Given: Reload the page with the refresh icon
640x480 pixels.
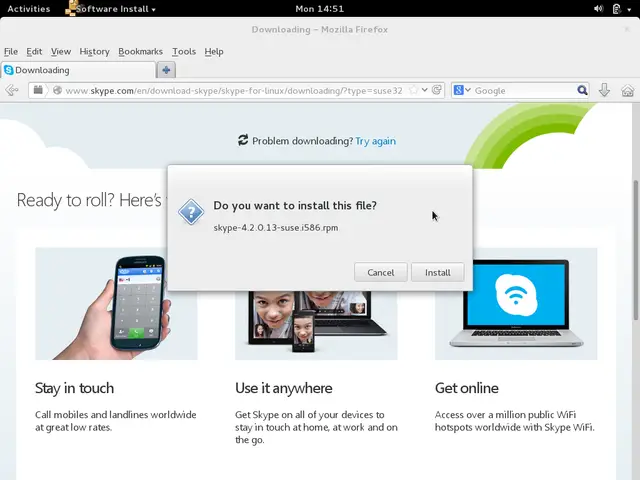Looking at the screenshot, I should 436,90.
